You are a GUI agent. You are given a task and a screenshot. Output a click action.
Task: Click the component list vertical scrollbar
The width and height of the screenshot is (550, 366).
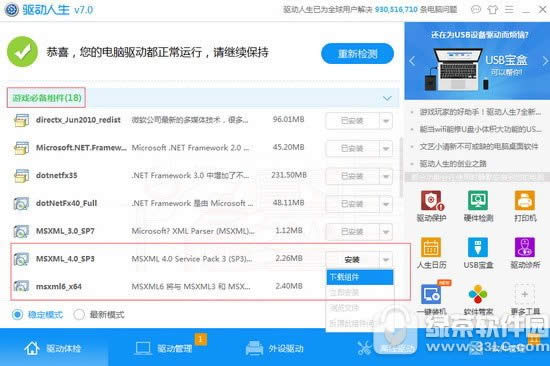pos(401,167)
